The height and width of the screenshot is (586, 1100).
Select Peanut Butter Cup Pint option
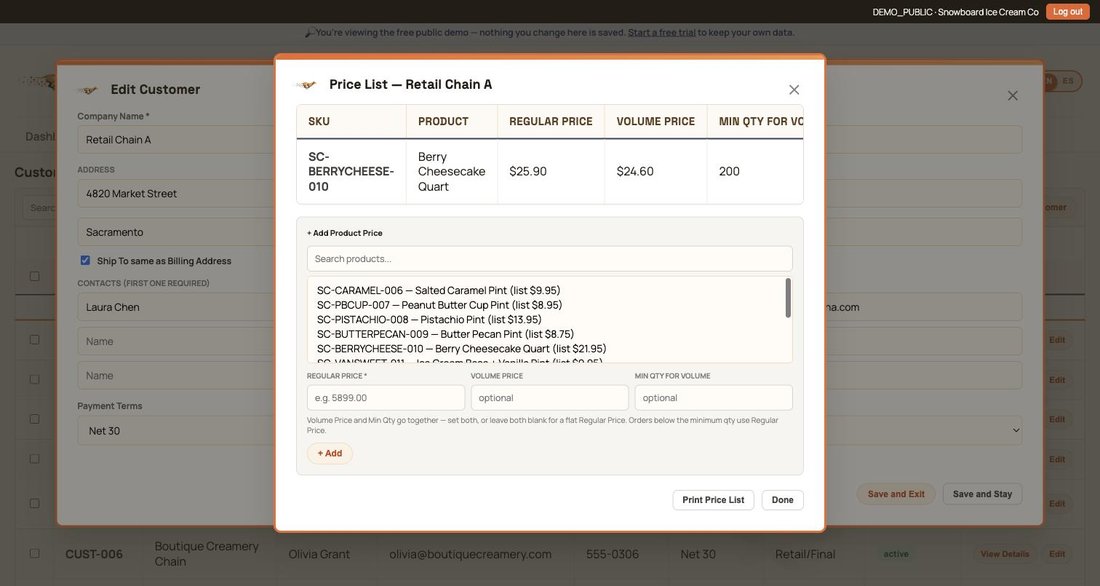[439, 305]
